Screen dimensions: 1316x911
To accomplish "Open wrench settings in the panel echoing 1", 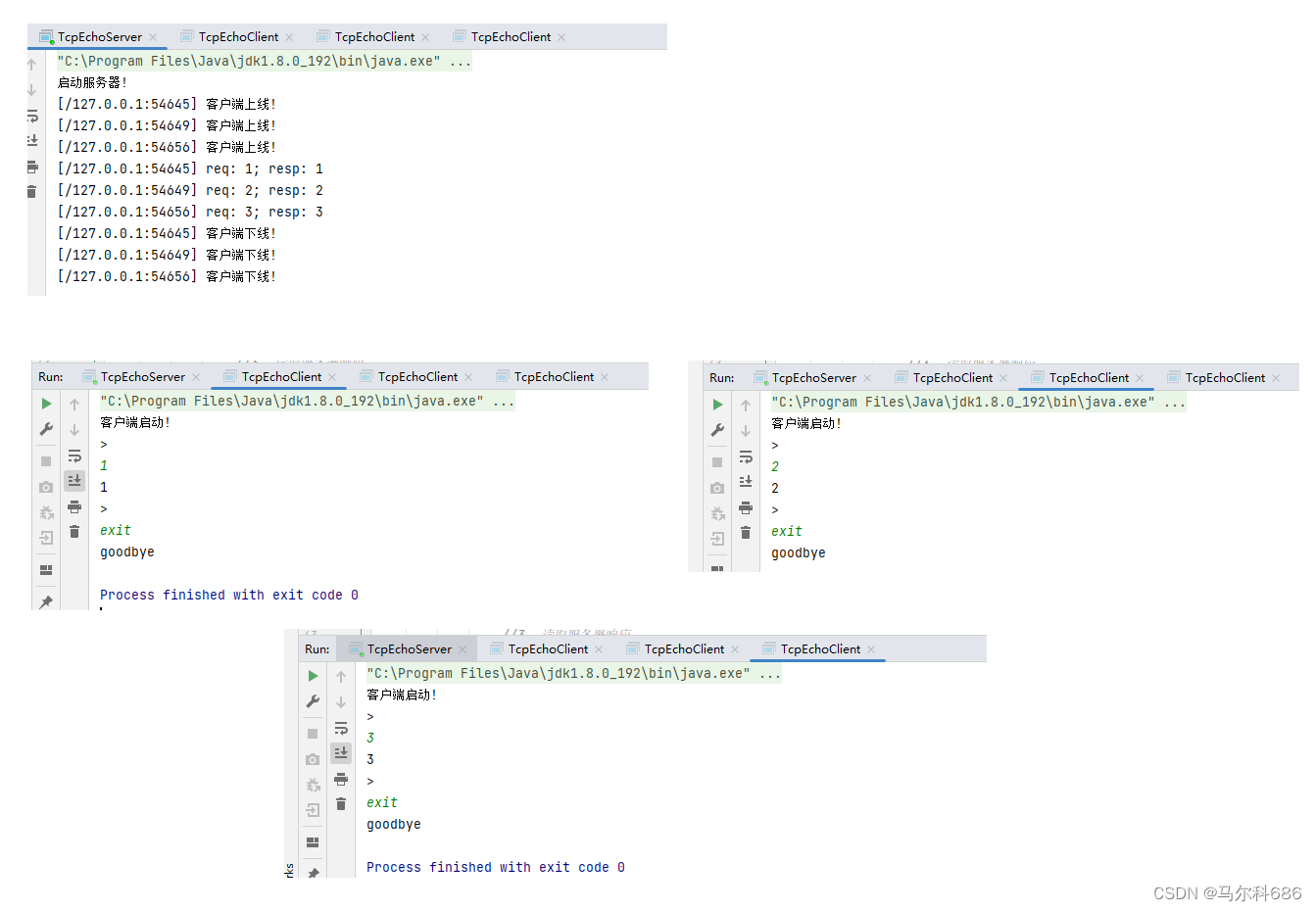I will coord(46,429).
